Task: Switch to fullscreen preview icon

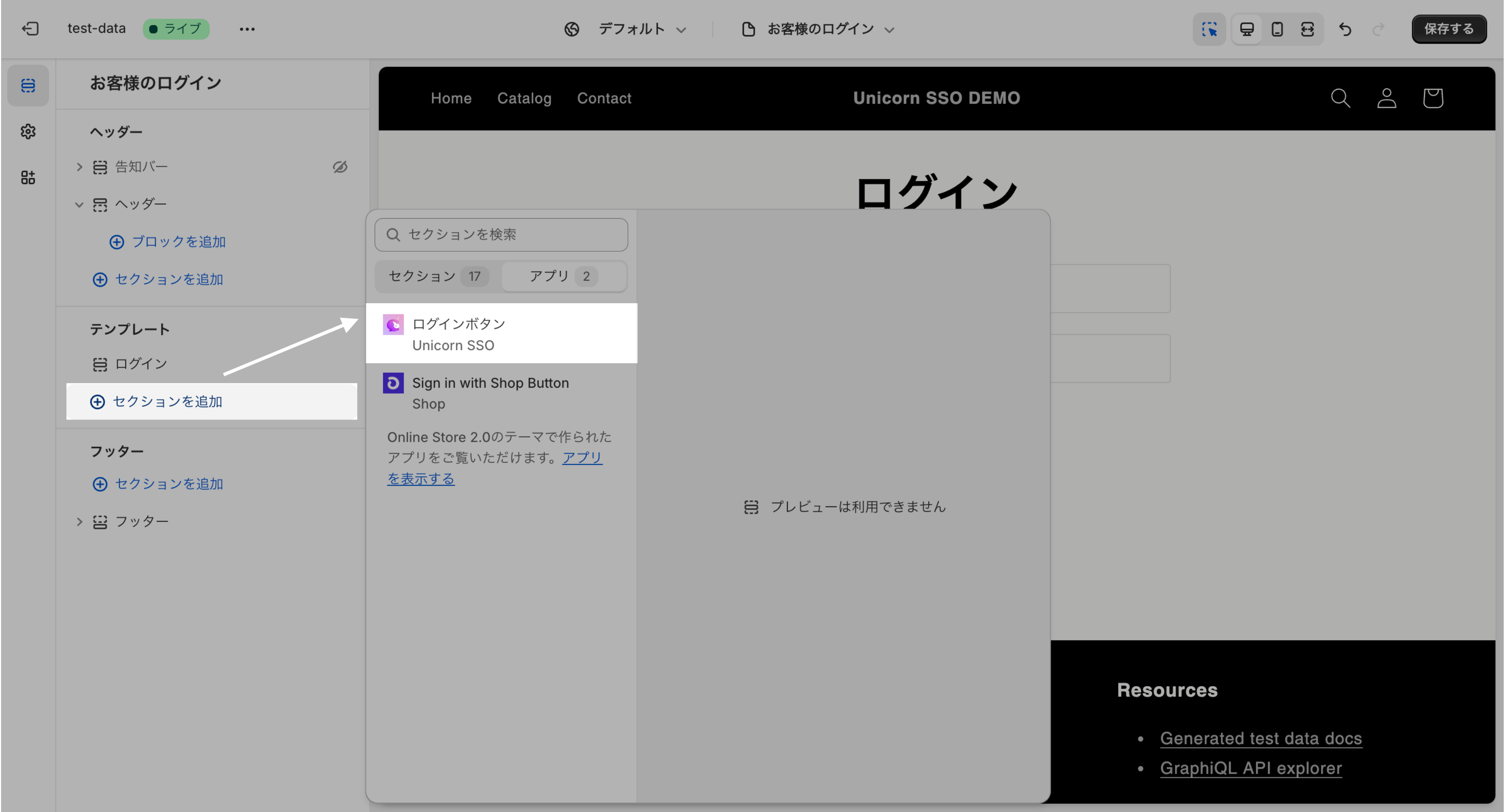Action: pyautogui.click(x=1307, y=29)
